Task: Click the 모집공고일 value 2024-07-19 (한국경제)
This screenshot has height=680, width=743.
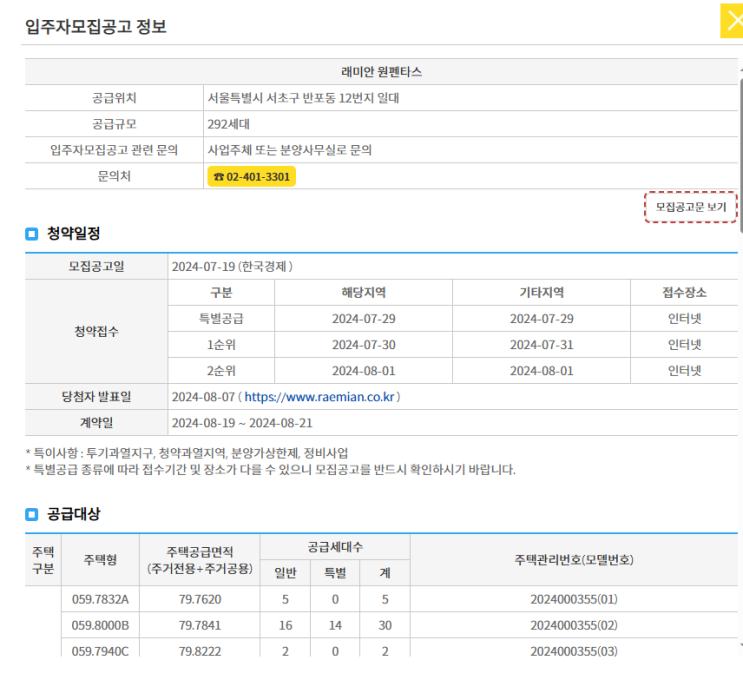Action: 232,266
